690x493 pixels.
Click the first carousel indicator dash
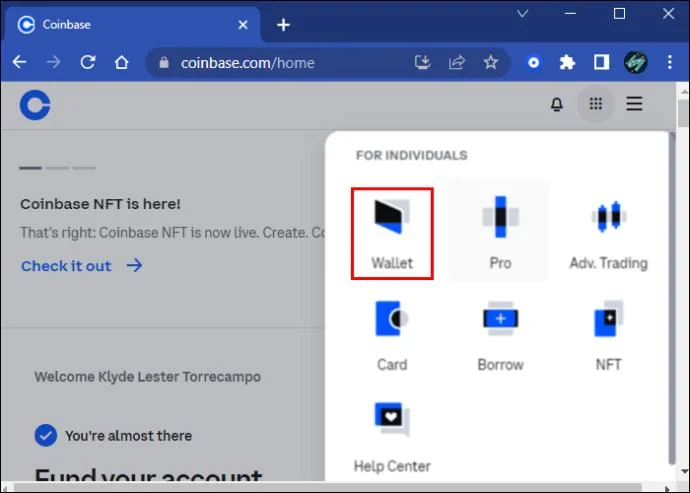coord(30,168)
